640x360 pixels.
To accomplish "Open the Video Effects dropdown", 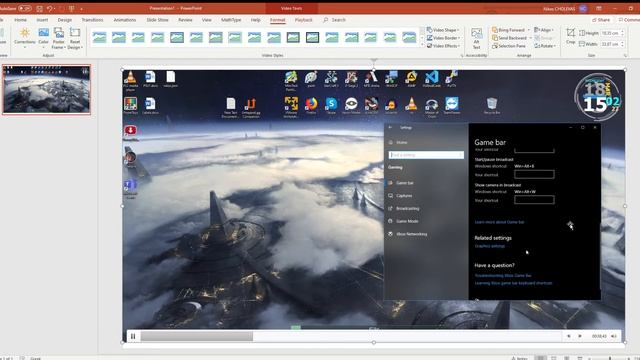I will click(444, 46).
